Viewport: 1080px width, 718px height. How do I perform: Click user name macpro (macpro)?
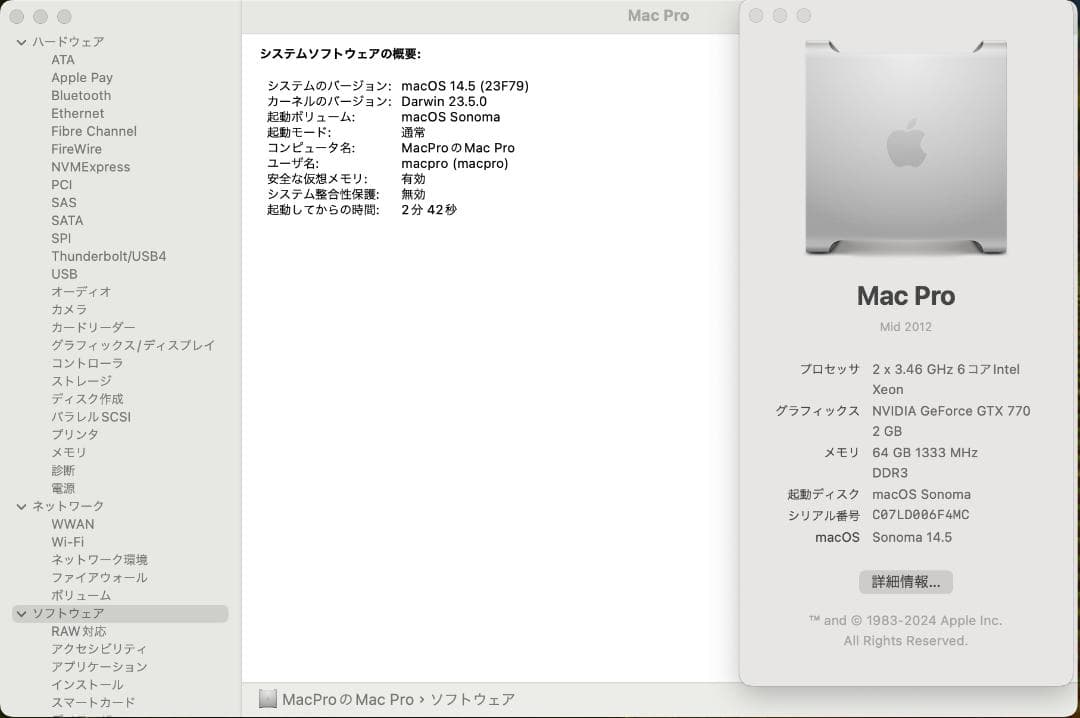tap(455, 164)
